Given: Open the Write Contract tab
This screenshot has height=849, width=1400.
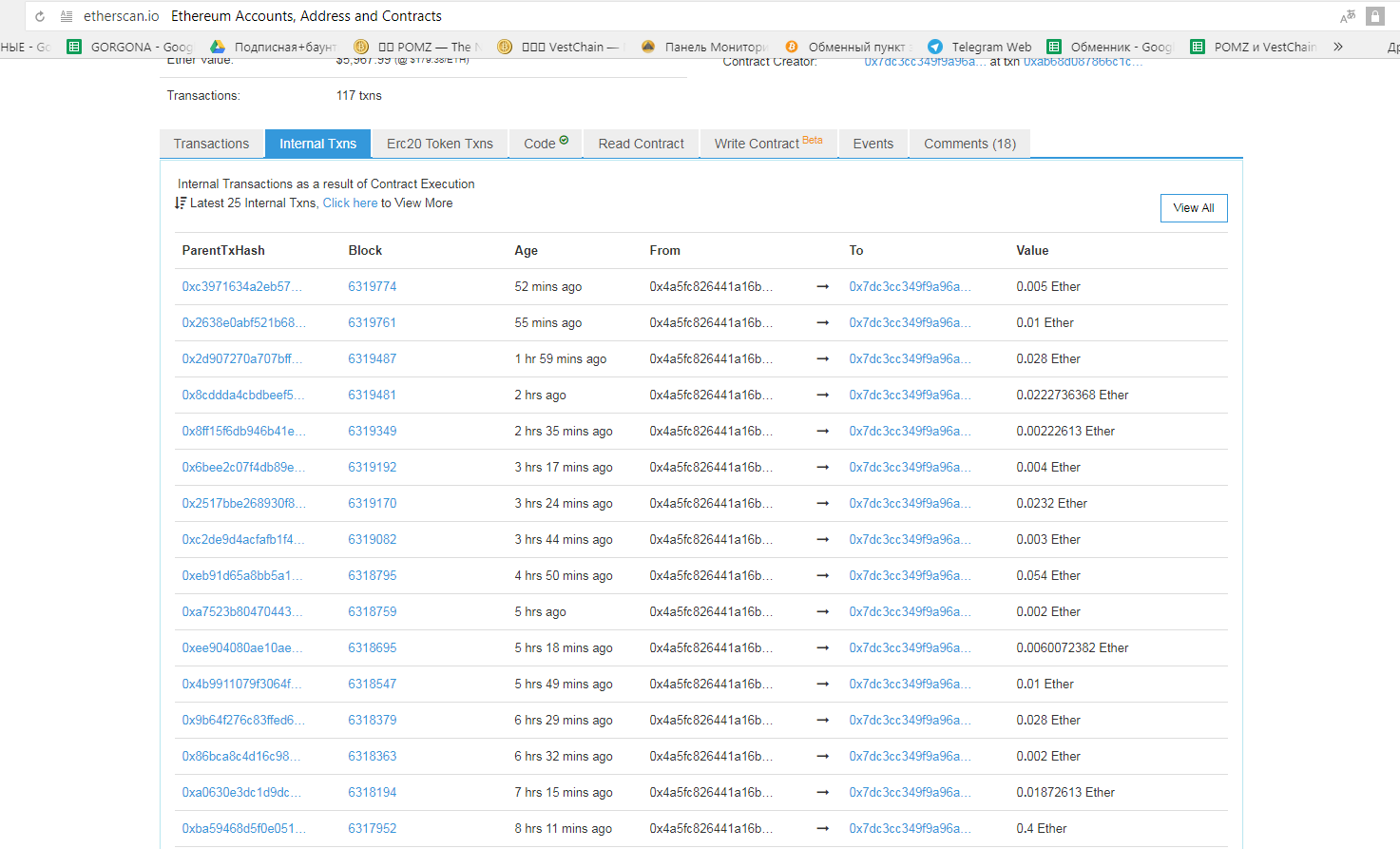Looking at the screenshot, I should pyautogui.click(x=769, y=144).
